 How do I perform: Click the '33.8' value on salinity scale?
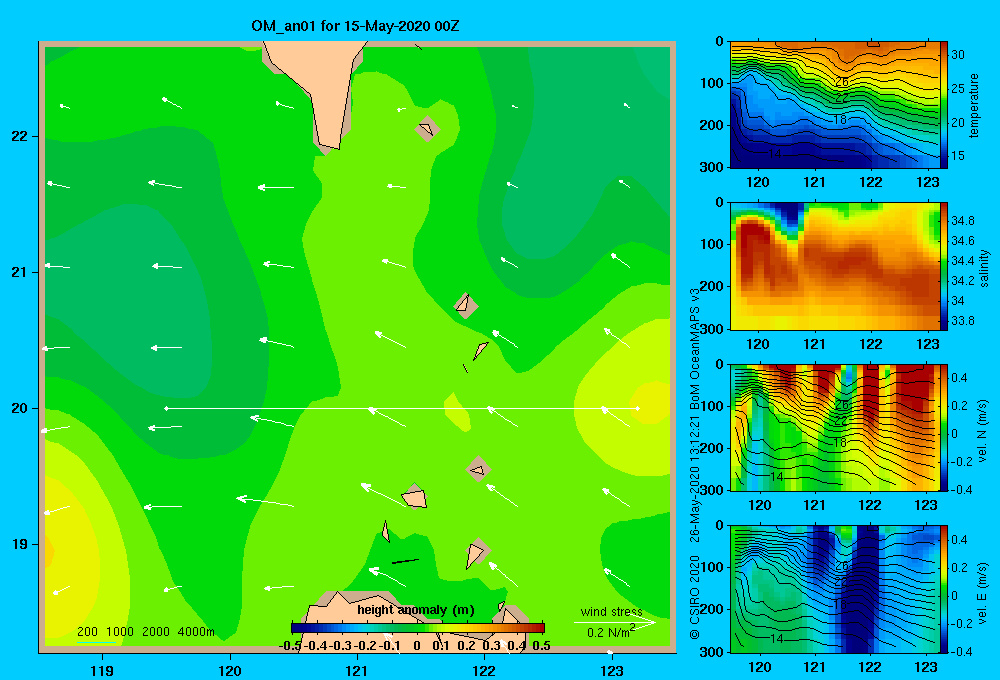point(963,321)
